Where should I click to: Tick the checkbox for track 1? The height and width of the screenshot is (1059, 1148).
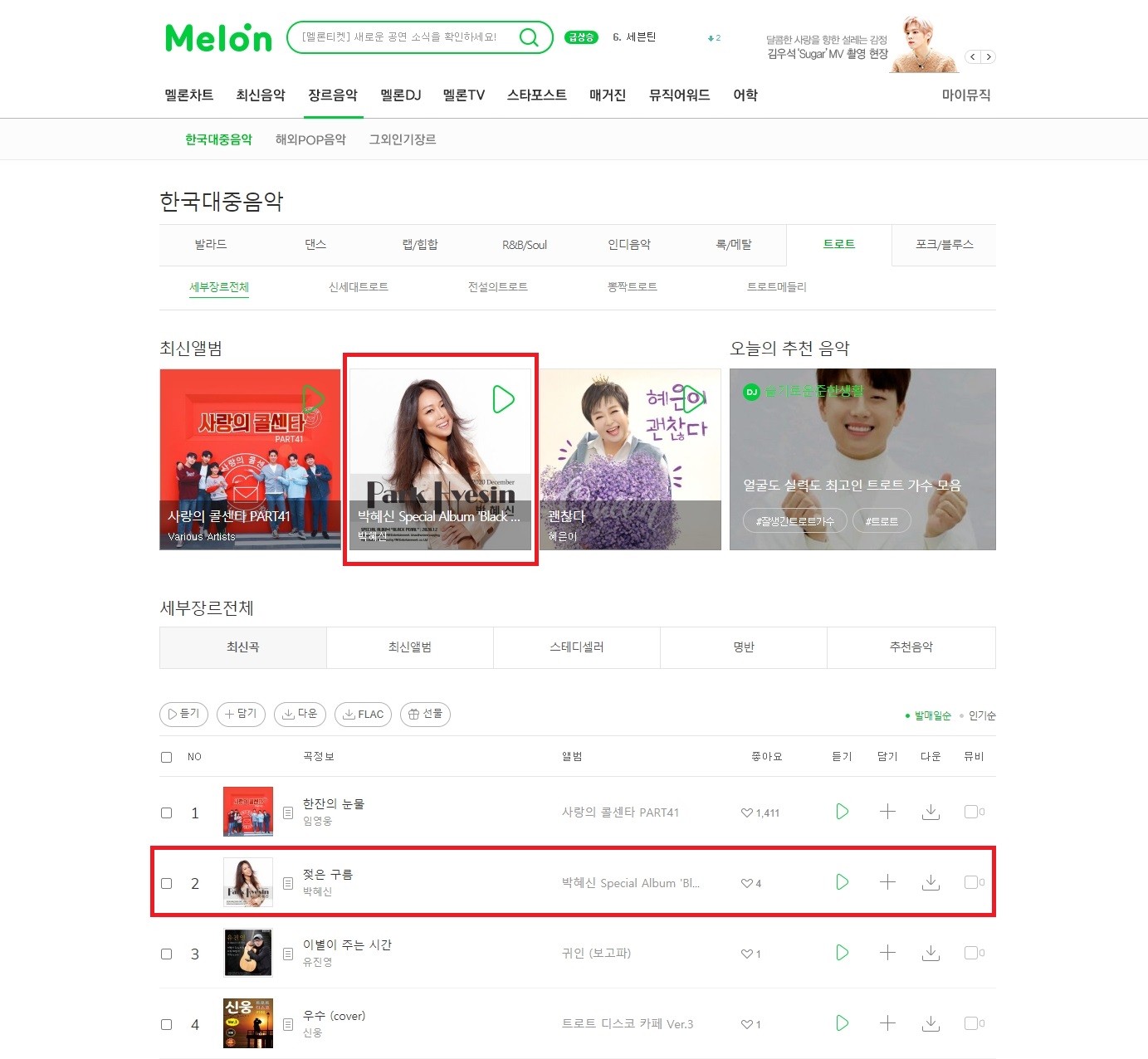(x=166, y=813)
